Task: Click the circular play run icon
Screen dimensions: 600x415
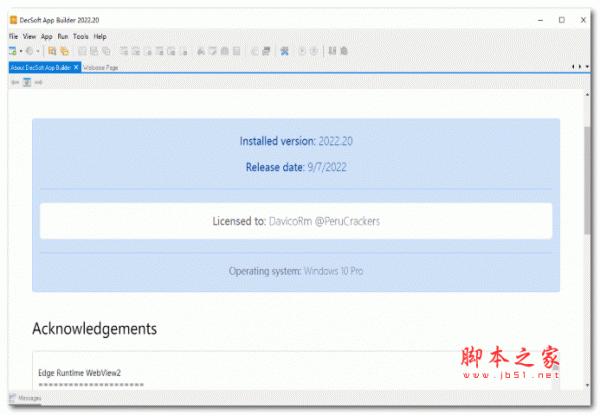Action: 302,51
